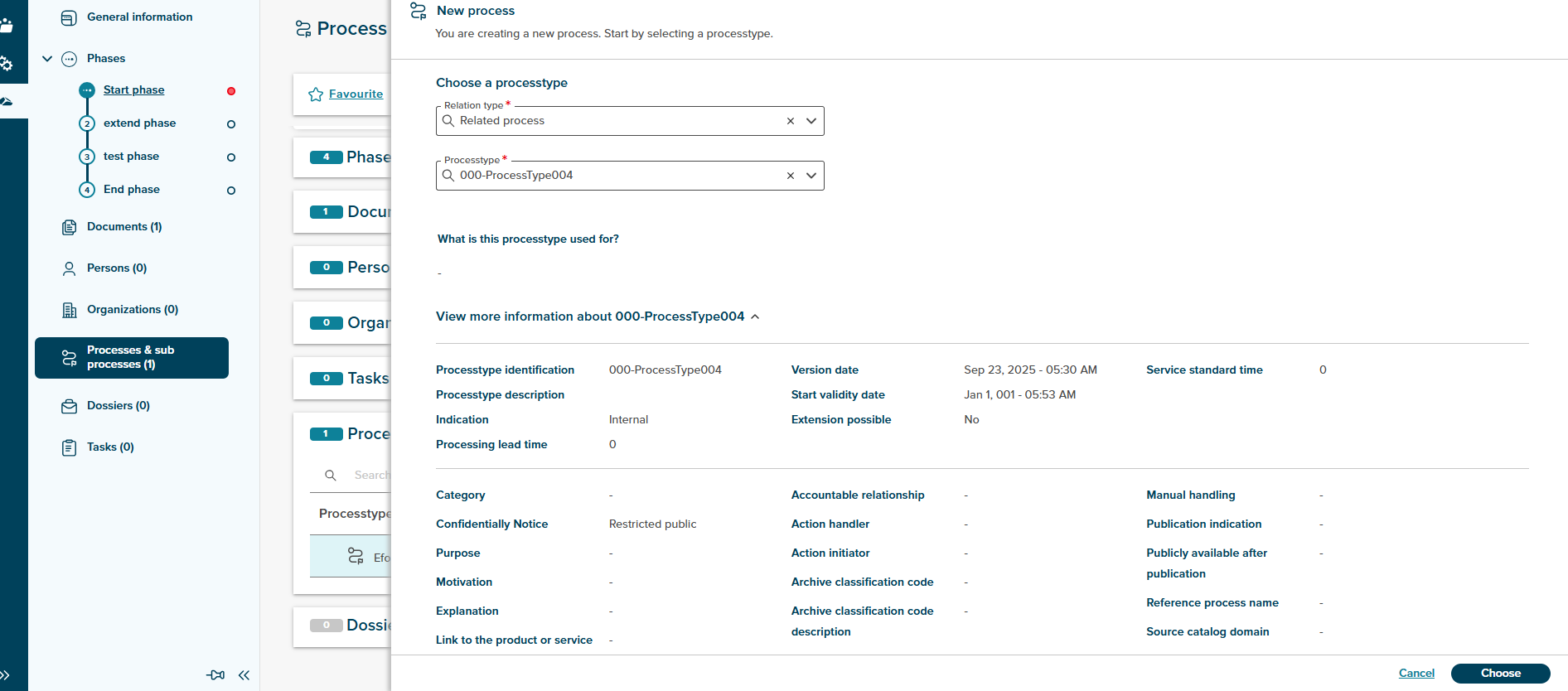Collapse the Phases tree section
The image size is (1568, 691).
(x=47, y=59)
